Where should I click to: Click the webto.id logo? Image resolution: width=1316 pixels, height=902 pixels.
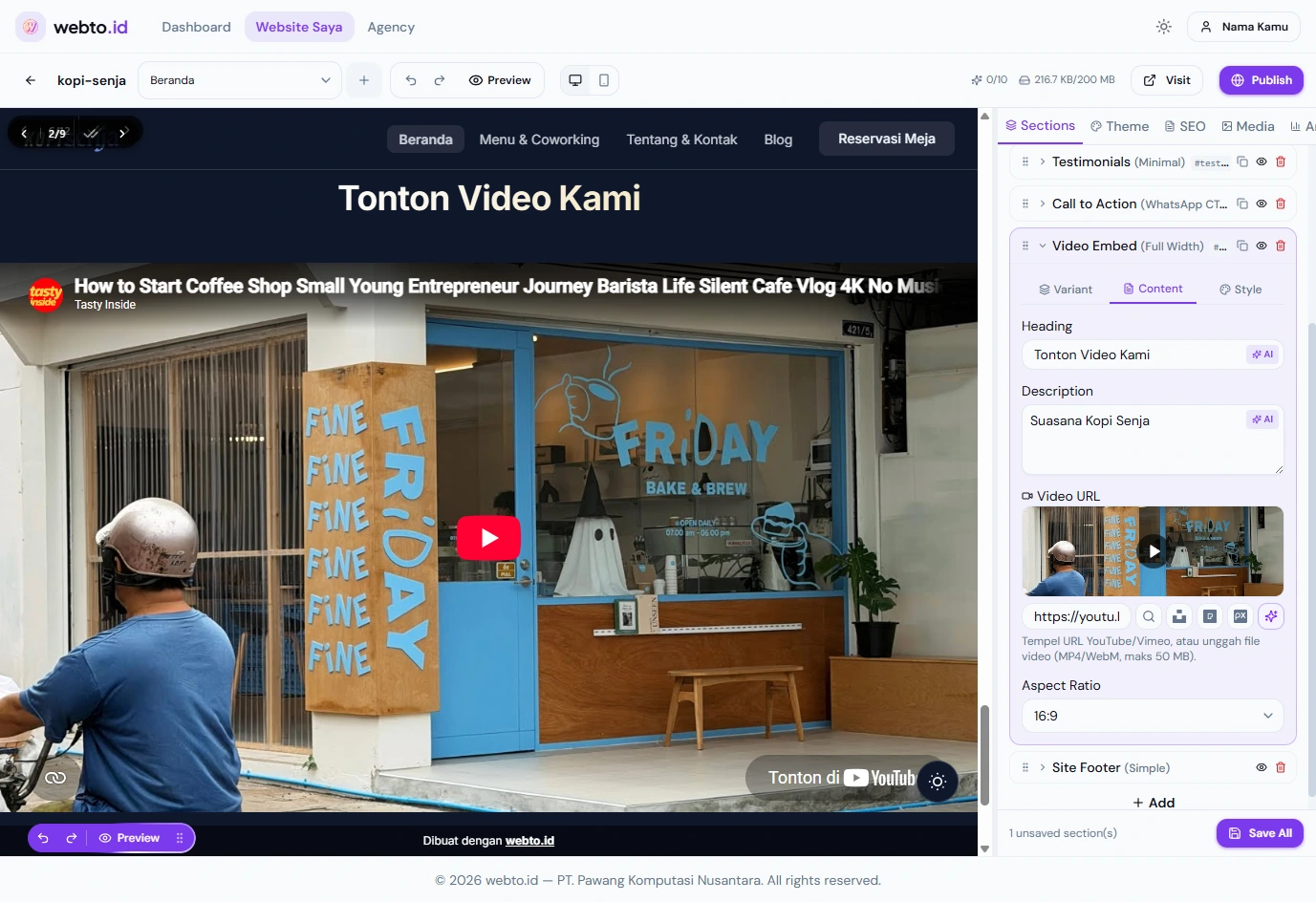(72, 27)
